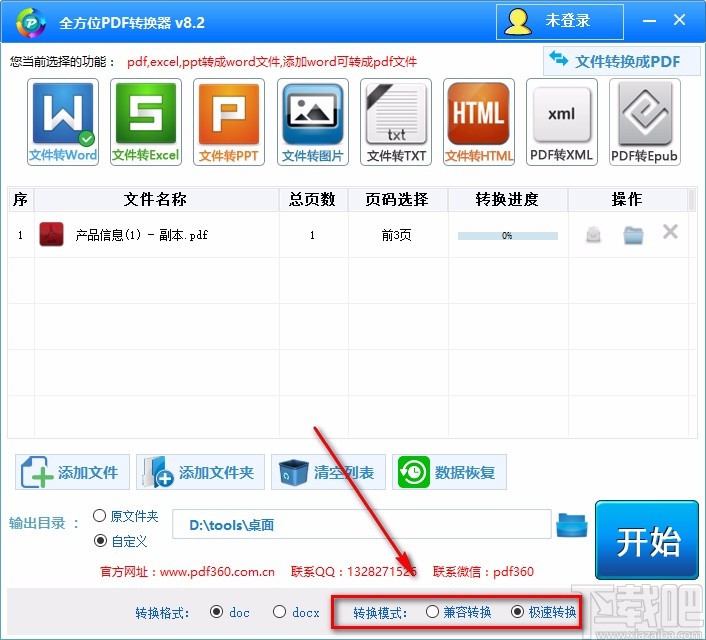Click the 页码选择 column header
The width and height of the screenshot is (706, 640).
click(397, 199)
